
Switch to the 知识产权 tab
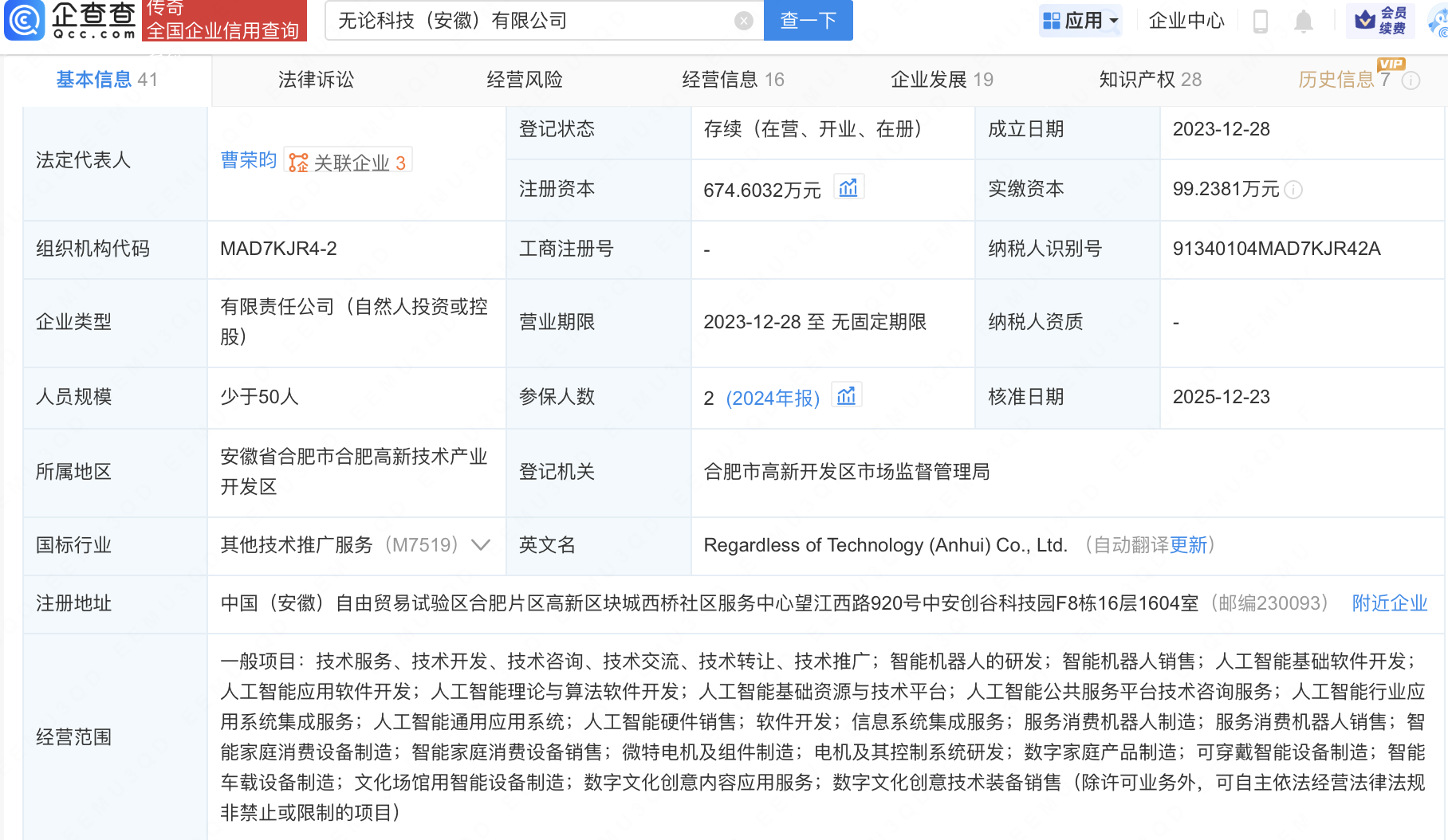click(x=1149, y=80)
